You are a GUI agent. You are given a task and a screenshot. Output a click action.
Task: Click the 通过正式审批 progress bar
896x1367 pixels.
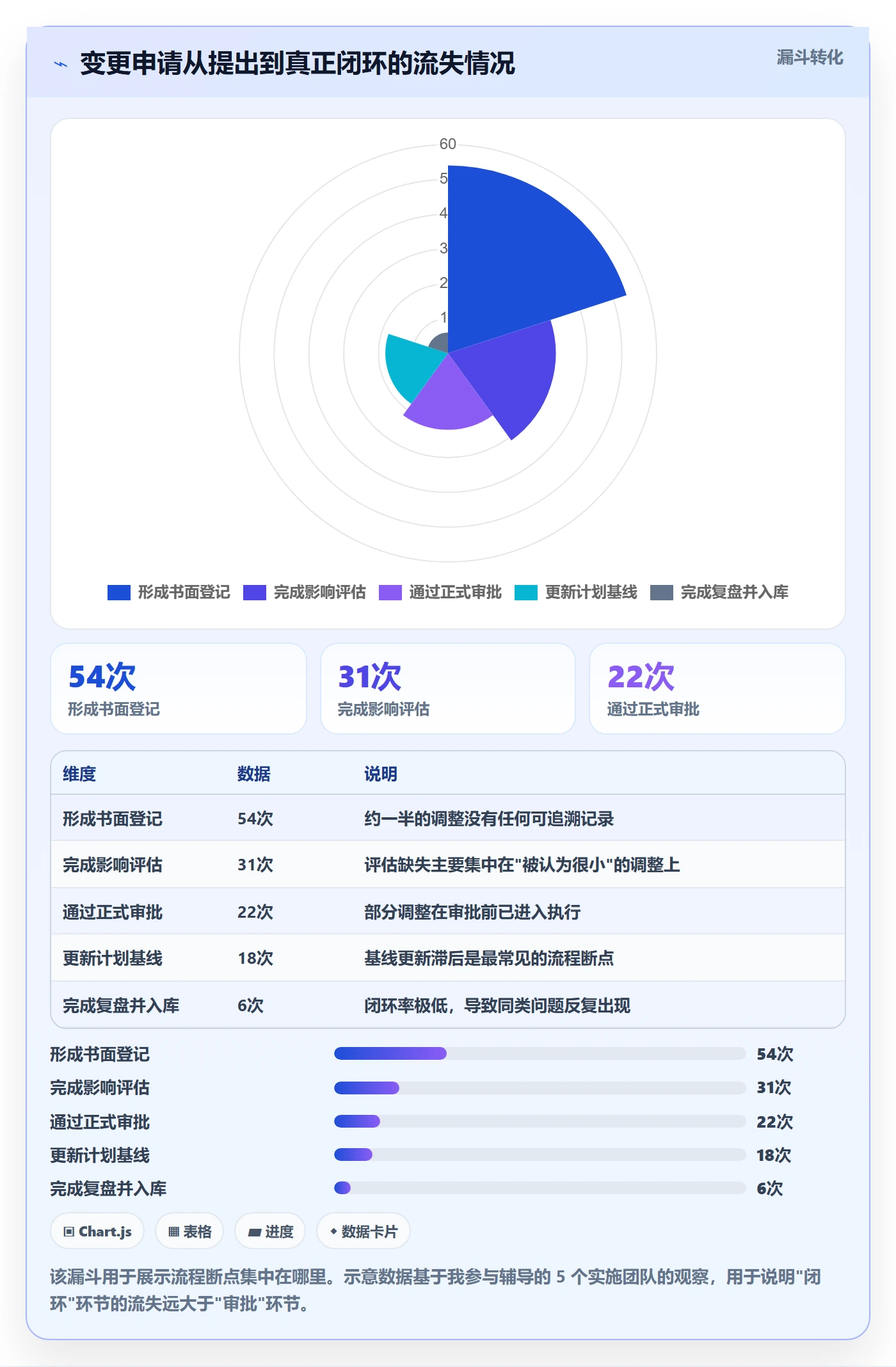coord(540,1121)
